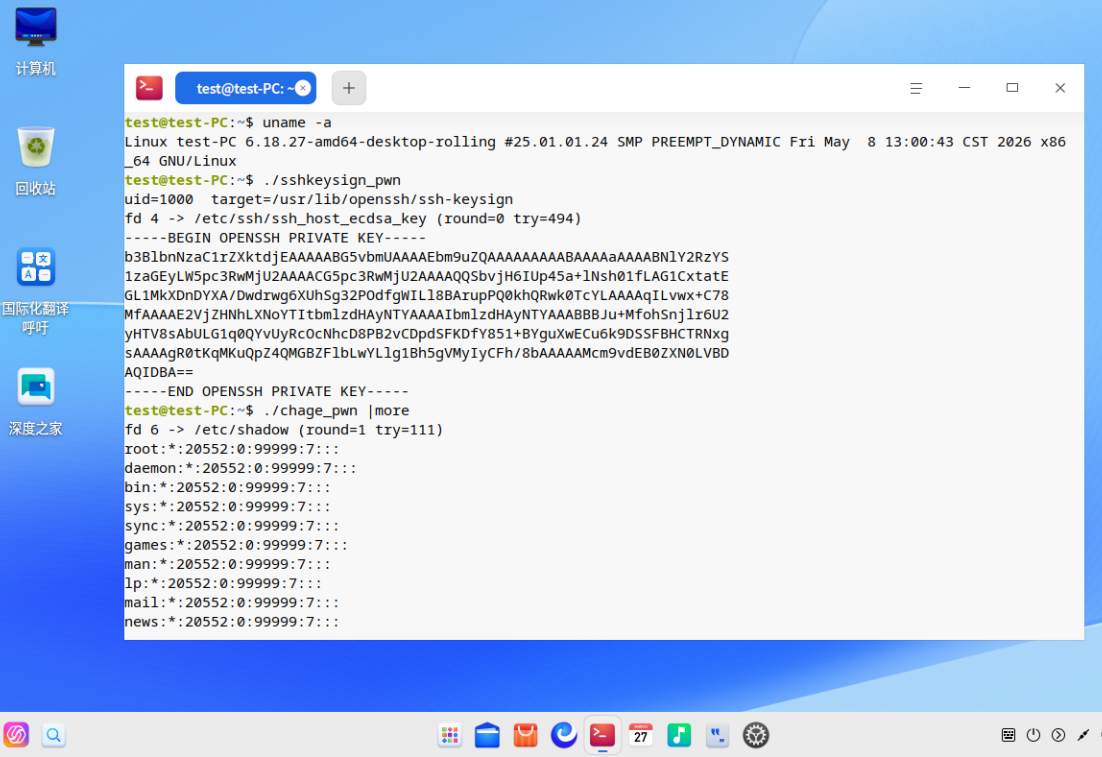Click the key line starting 'b3BlbnNzaC1rZXkt'
The image size is (1102, 757).
(x=427, y=257)
